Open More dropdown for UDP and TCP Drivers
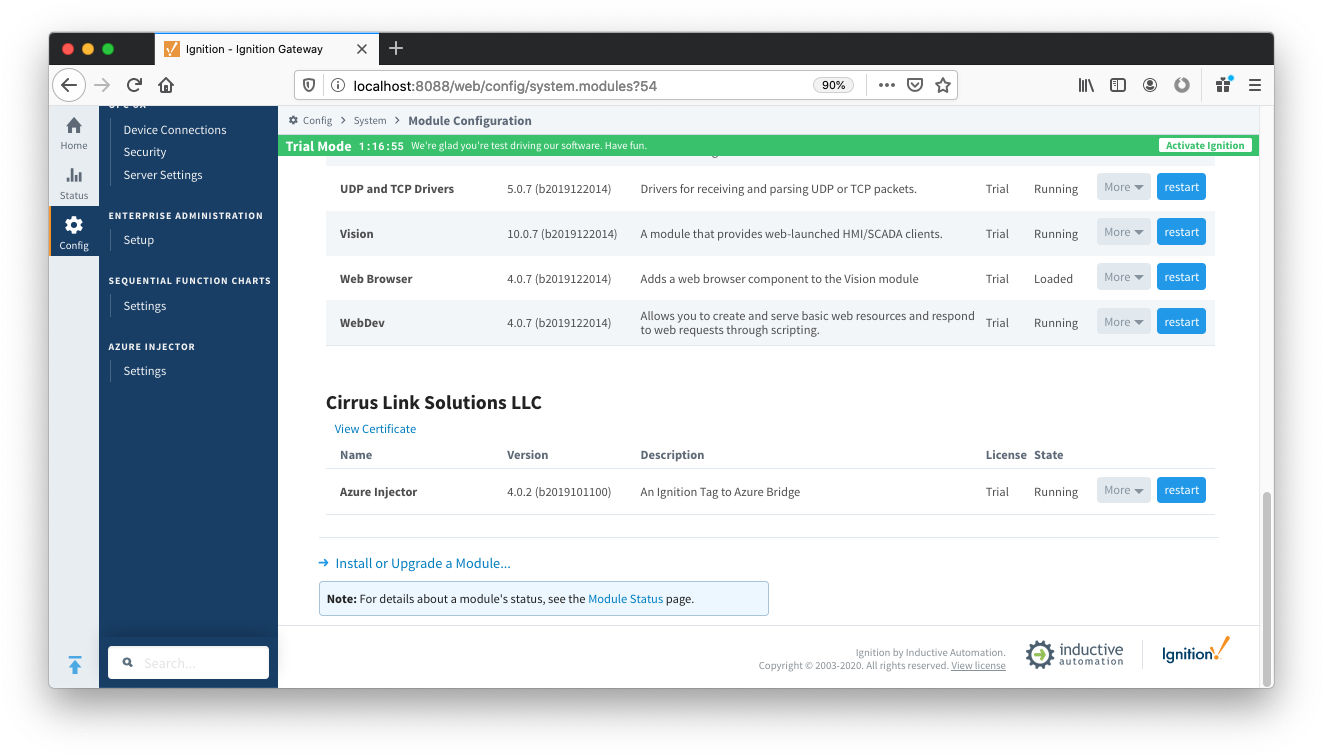The height and width of the screenshot is (755, 1322). click(x=1123, y=187)
